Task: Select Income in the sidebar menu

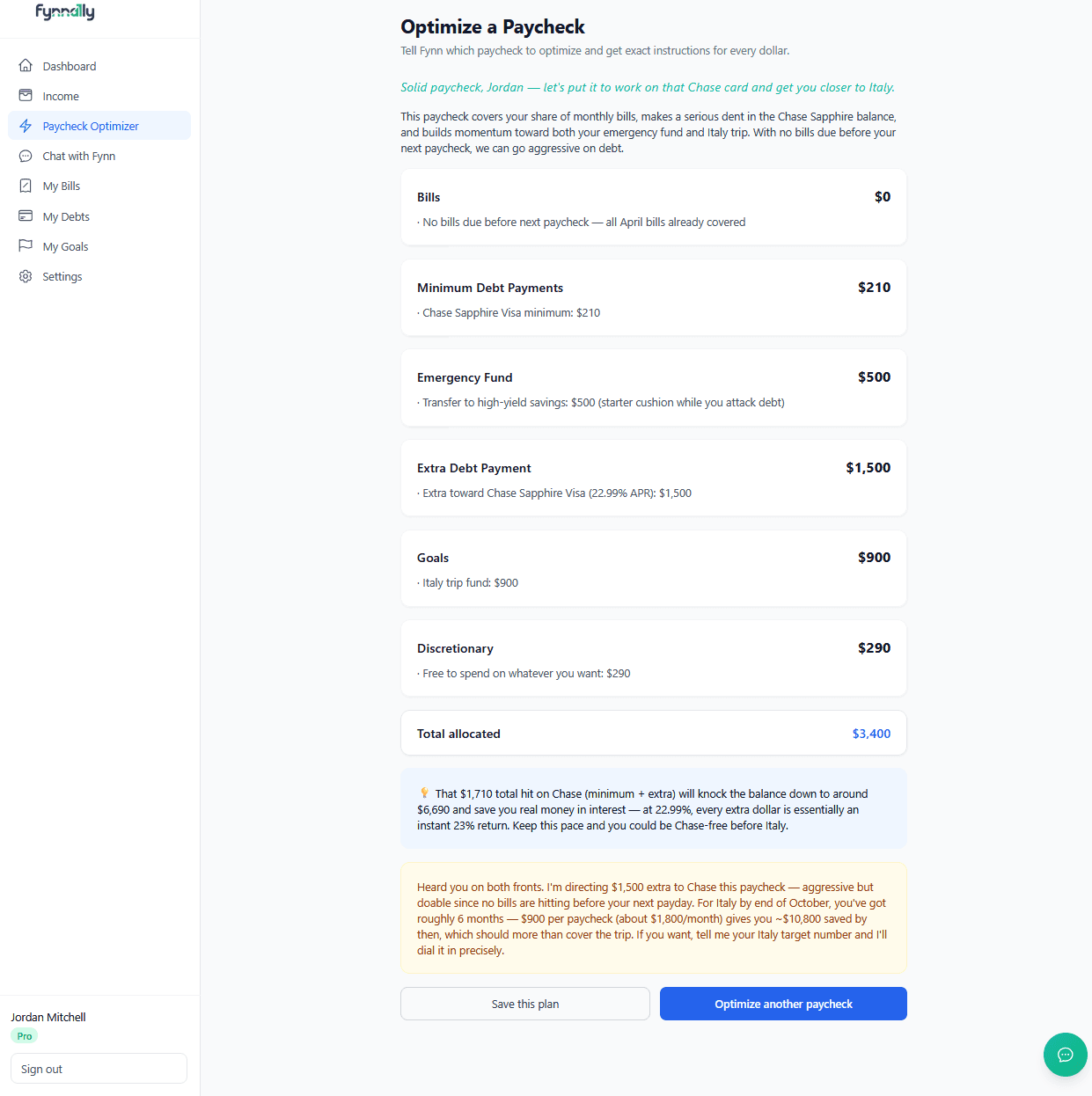Action: 61,95
